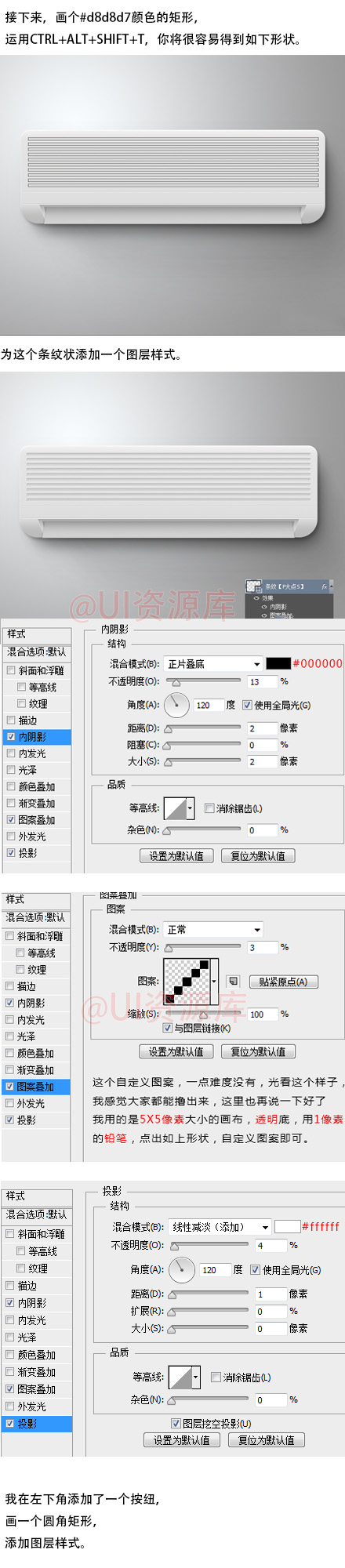Click the 阻塞 slider handle in the 内阴影 panel
345x1568 pixels.
click(x=167, y=746)
